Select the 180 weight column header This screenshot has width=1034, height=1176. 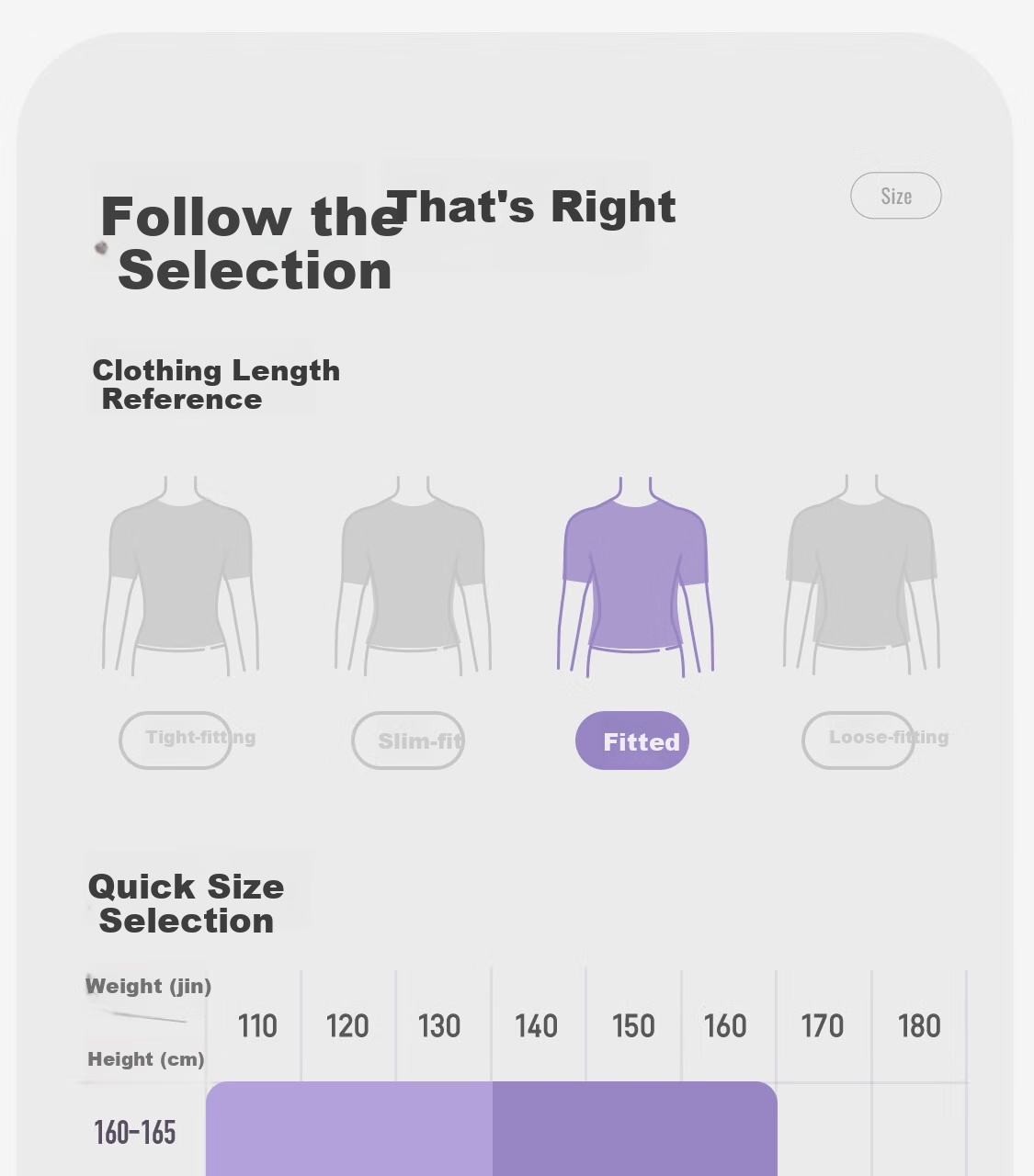[919, 1025]
